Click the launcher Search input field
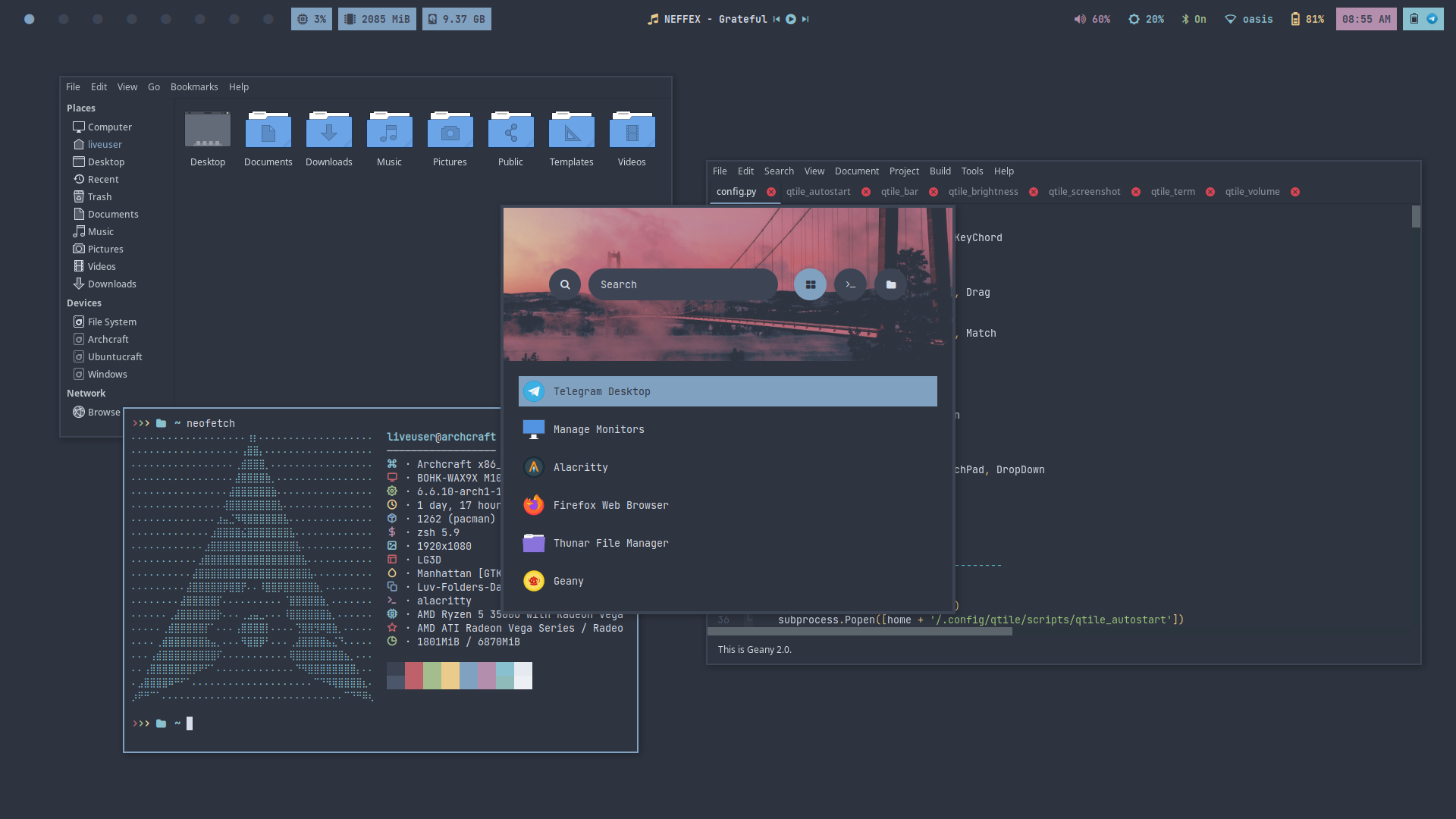The image size is (1456, 819). (682, 284)
